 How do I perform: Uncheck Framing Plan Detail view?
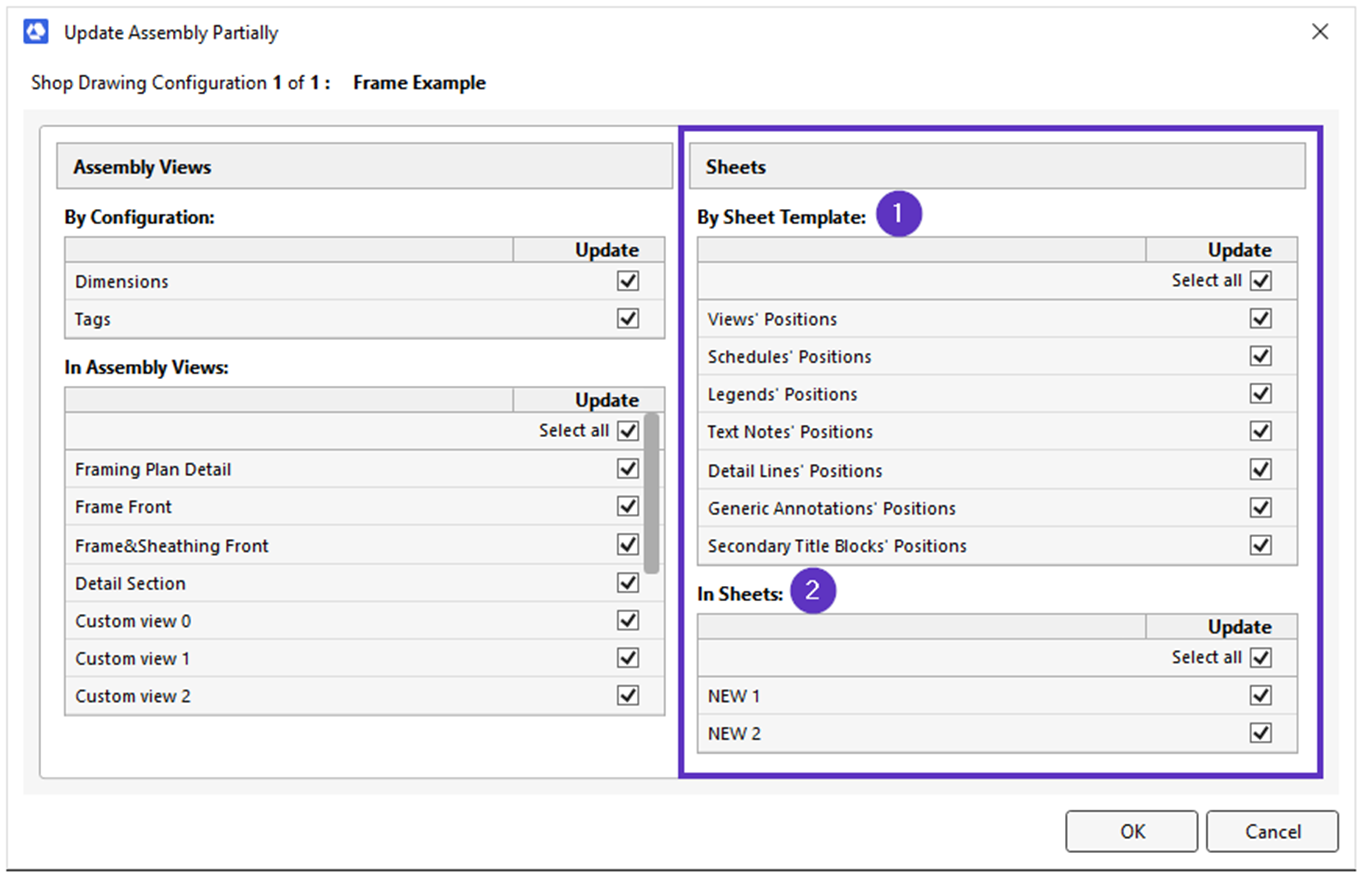click(x=628, y=469)
